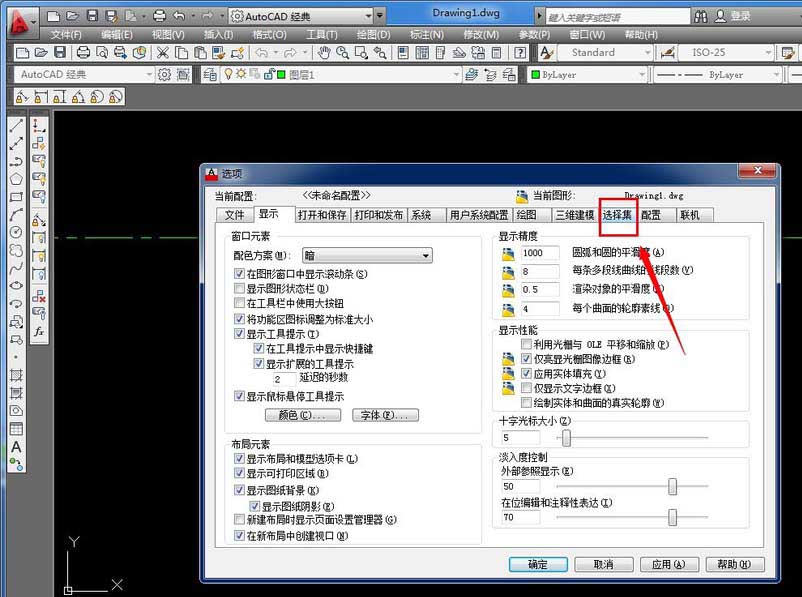The height and width of the screenshot is (597, 802).
Task: Click the 颜色(C) button
Action: (303, 413)
